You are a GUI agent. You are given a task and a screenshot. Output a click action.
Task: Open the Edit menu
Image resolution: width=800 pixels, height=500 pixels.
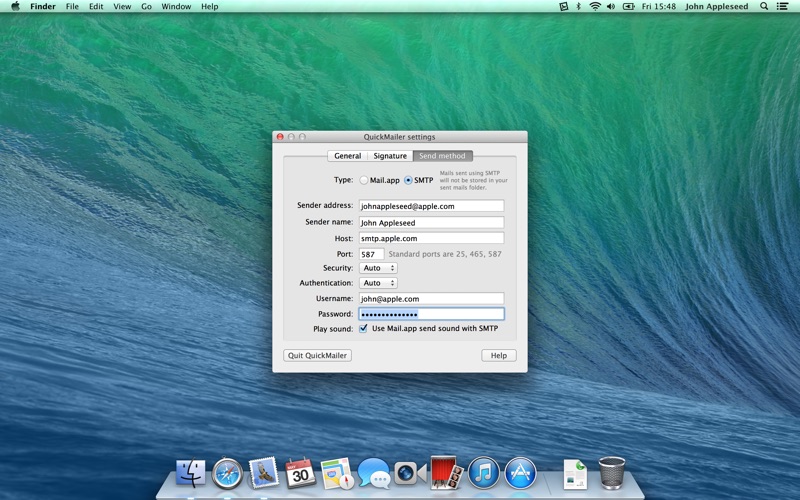96,6
